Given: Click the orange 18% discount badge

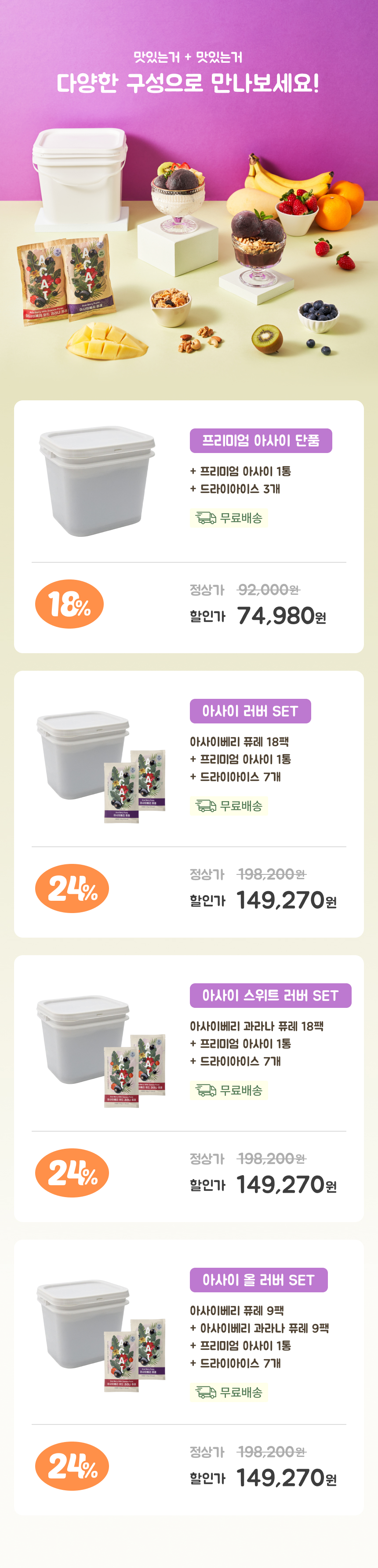Looking at the screenshot, I should [x=69, y=604].
